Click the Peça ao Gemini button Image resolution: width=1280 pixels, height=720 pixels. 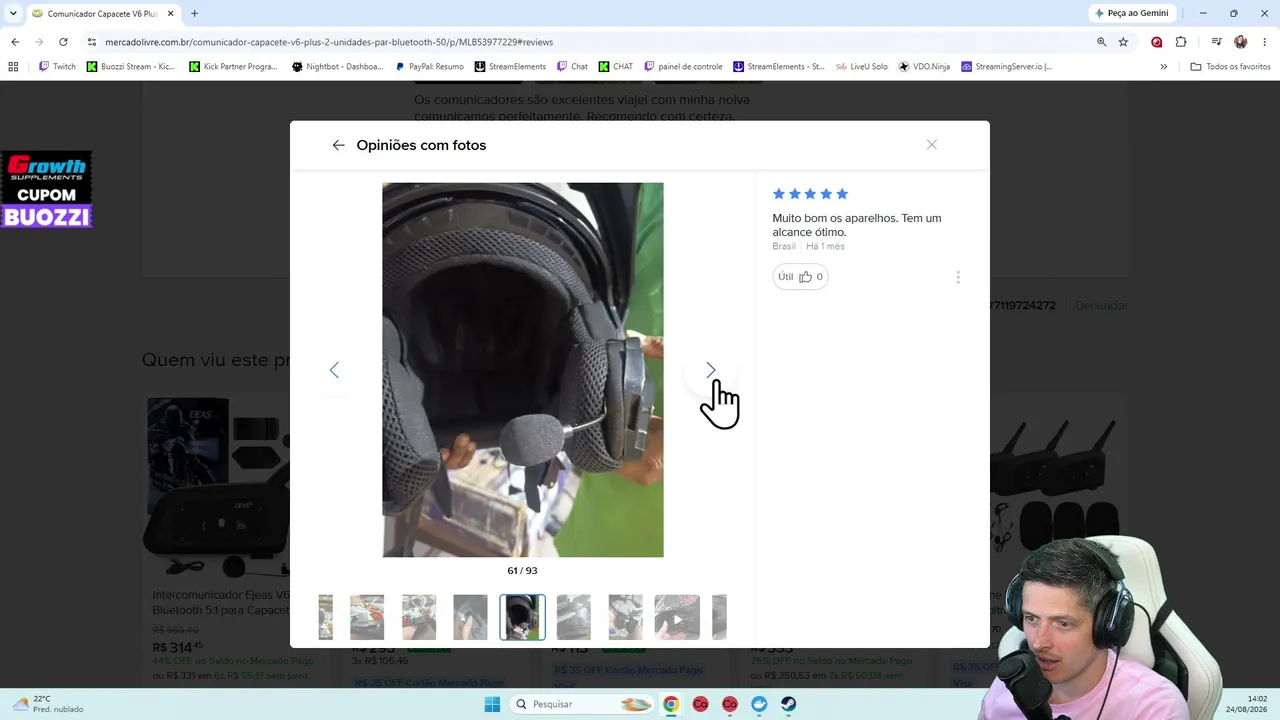[1131, 14]
